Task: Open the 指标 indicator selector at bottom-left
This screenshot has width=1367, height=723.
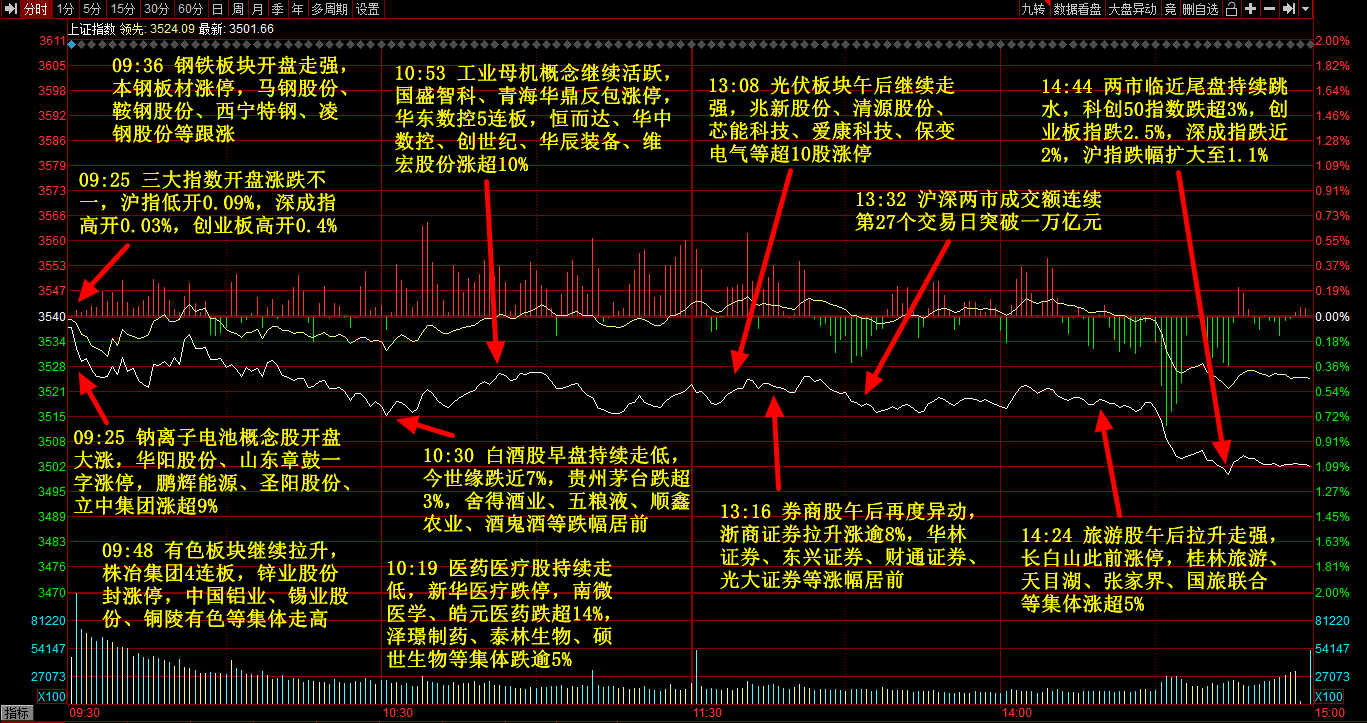Action: click(17, 713)
